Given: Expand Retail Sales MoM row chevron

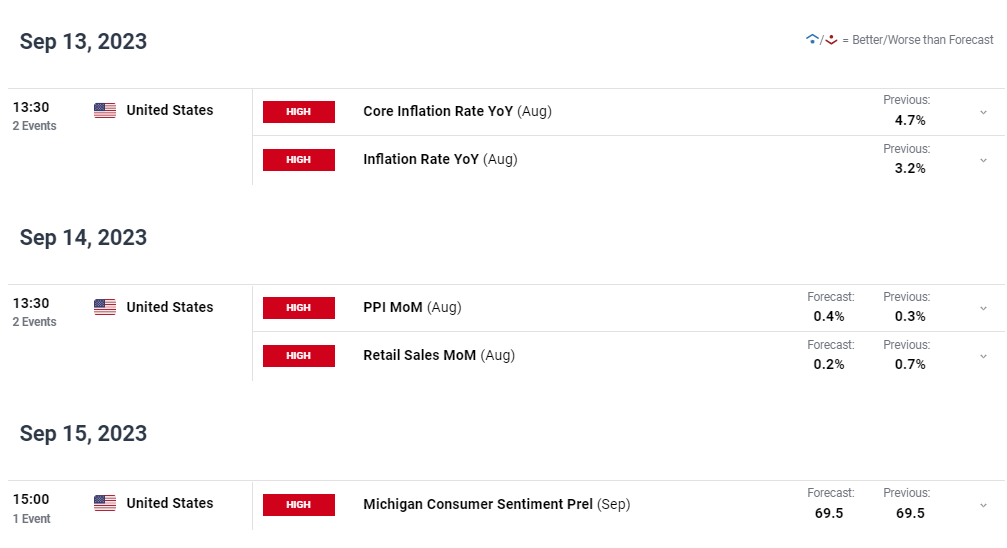Looking at the screenshot, I should pos(983,357).
